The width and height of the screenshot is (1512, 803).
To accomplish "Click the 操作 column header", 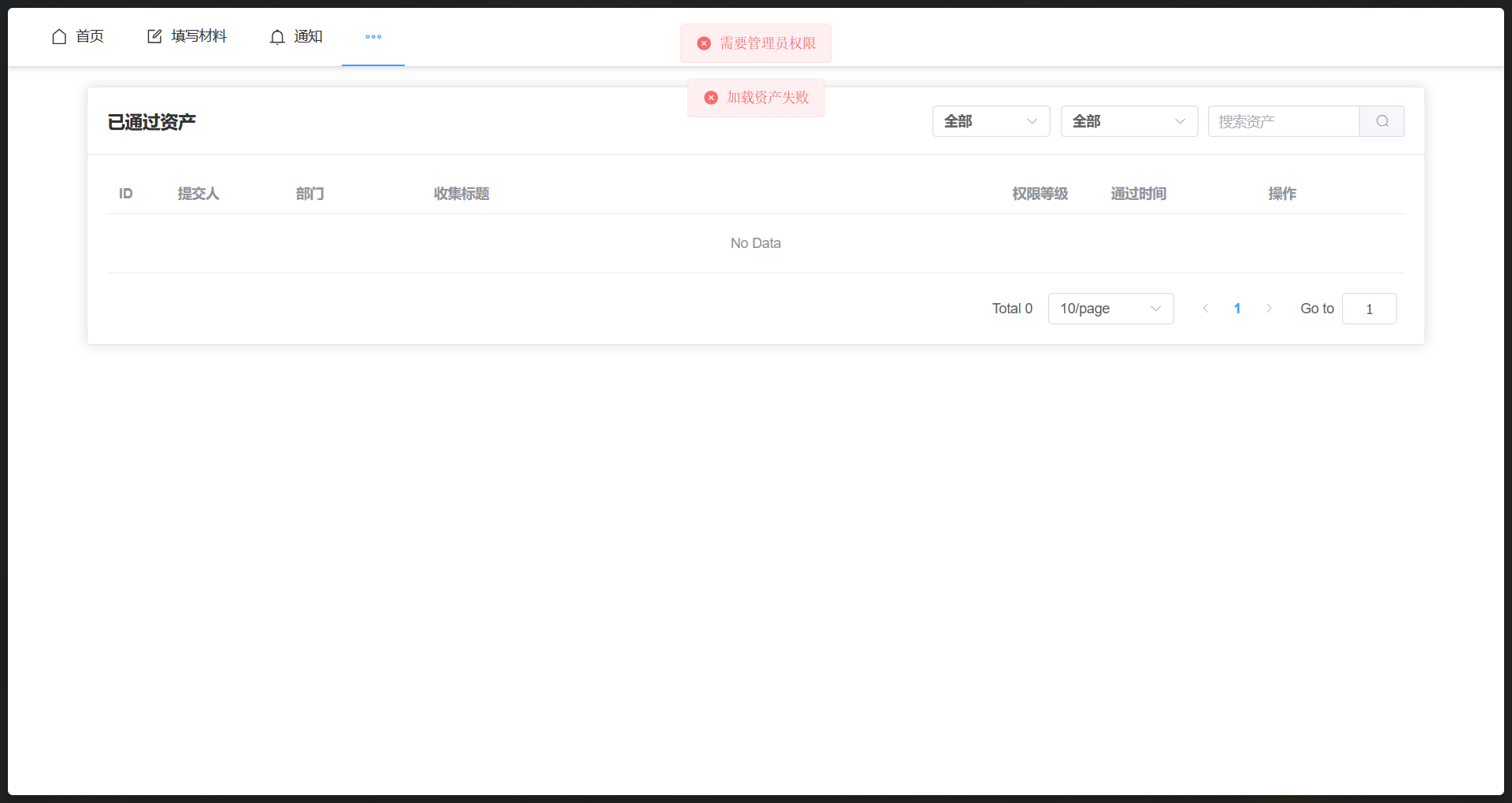I will [x=1282, y=194].
